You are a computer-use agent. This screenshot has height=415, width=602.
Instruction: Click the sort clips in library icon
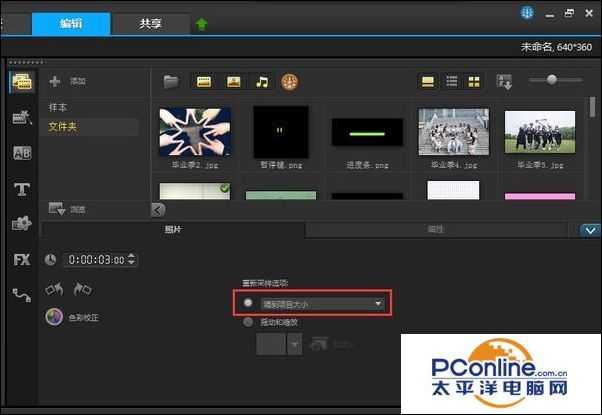coord(504,81)
